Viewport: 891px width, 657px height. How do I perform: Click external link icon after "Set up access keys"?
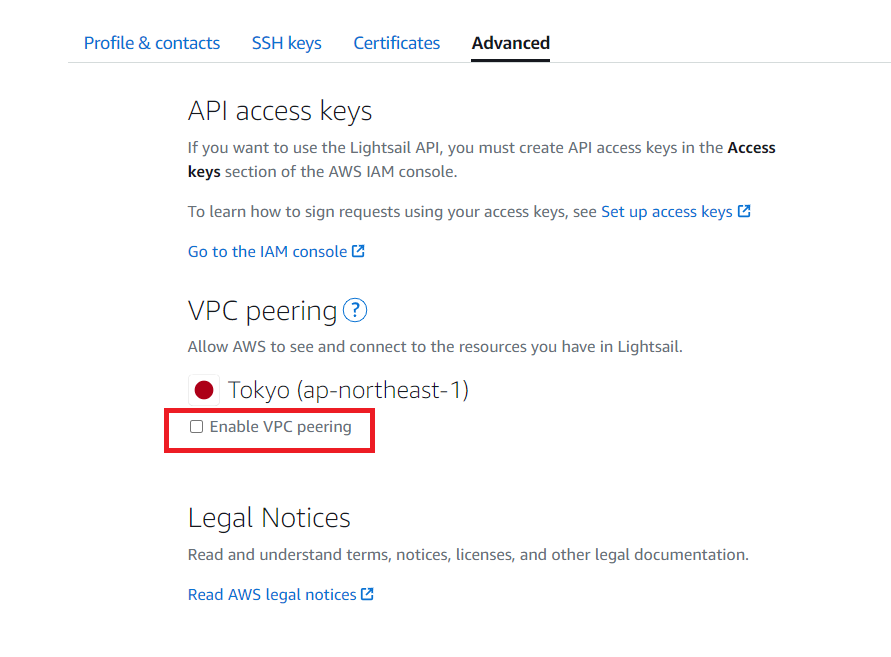[x=745, y=211]
